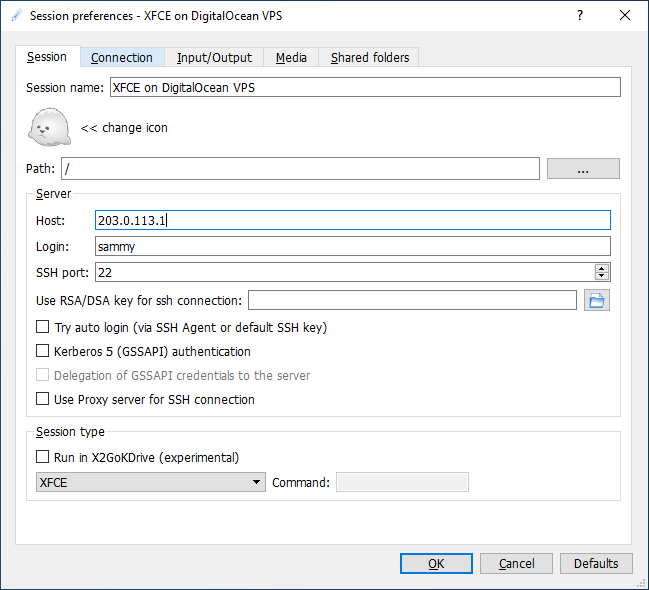
Task: Enable Try auto login checkbox
Action: (42, 327)
